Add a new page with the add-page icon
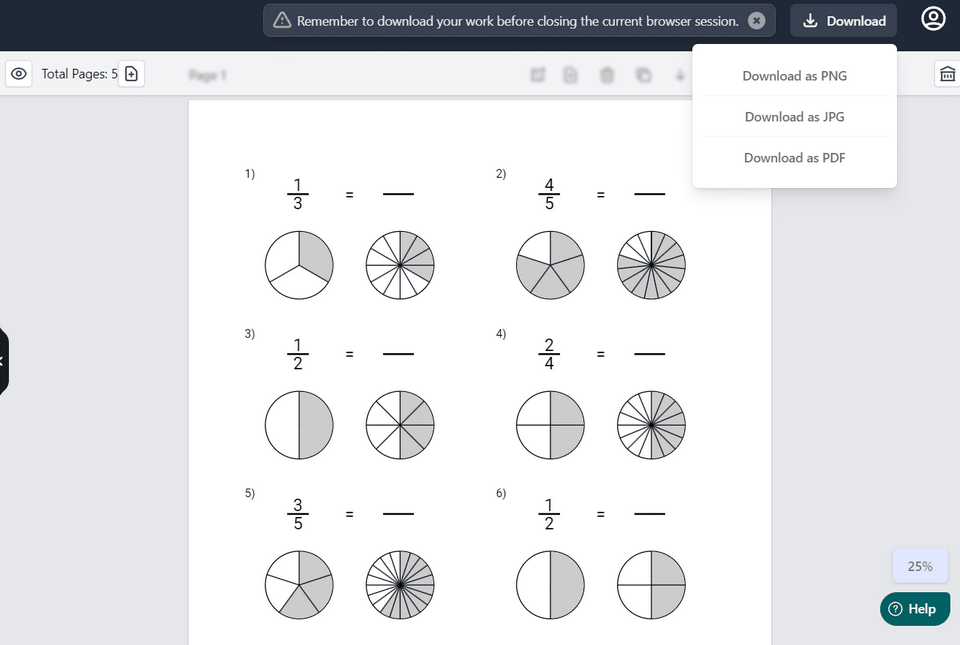 tap(131, 72)
